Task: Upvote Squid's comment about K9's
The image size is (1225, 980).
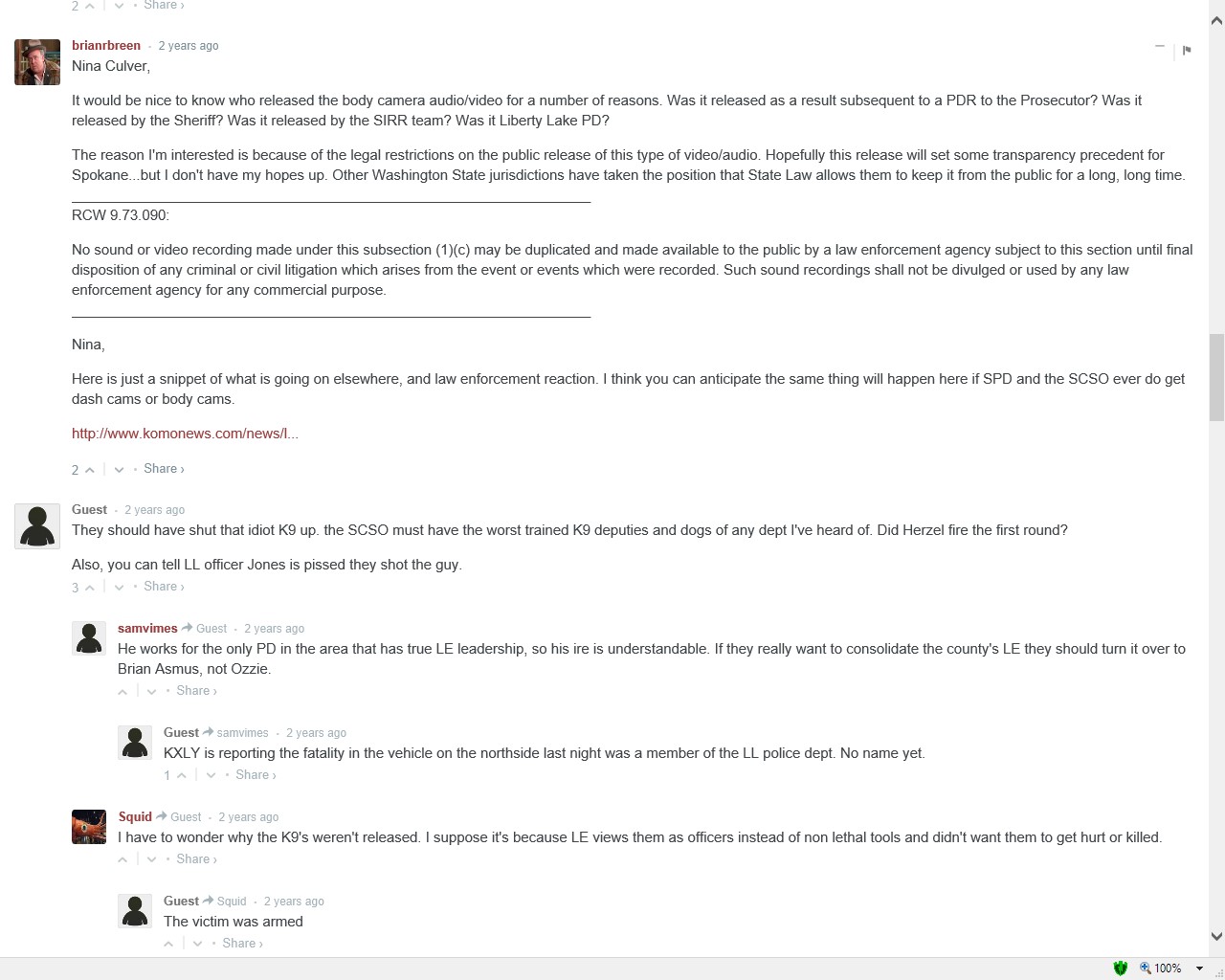Action: [122, 859]
